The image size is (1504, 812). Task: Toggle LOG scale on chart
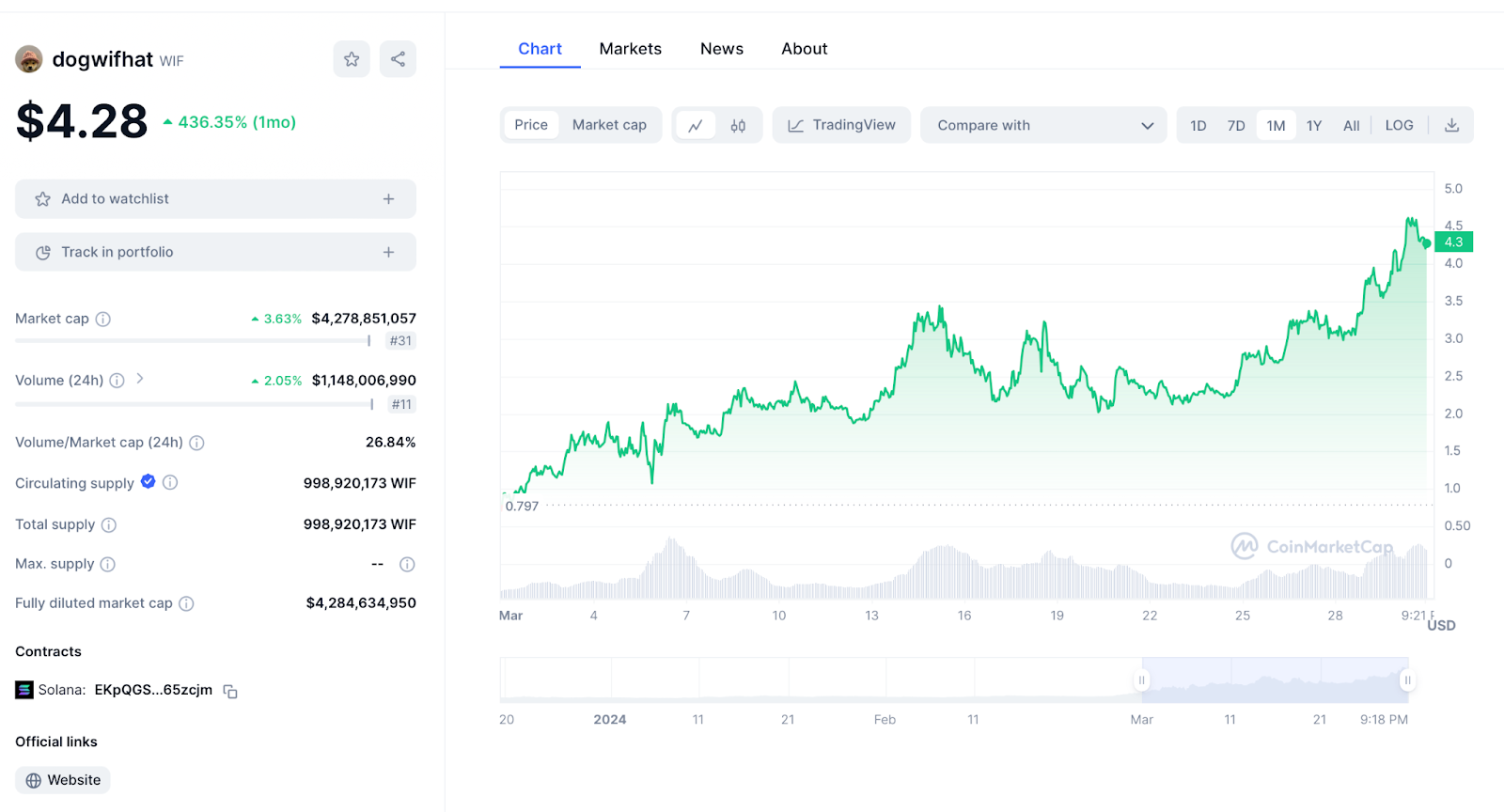tap(1399, 125)
